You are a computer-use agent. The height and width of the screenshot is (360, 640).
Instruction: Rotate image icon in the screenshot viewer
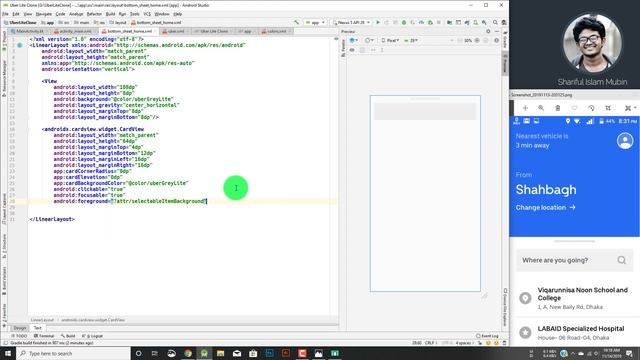coord(591,108)
